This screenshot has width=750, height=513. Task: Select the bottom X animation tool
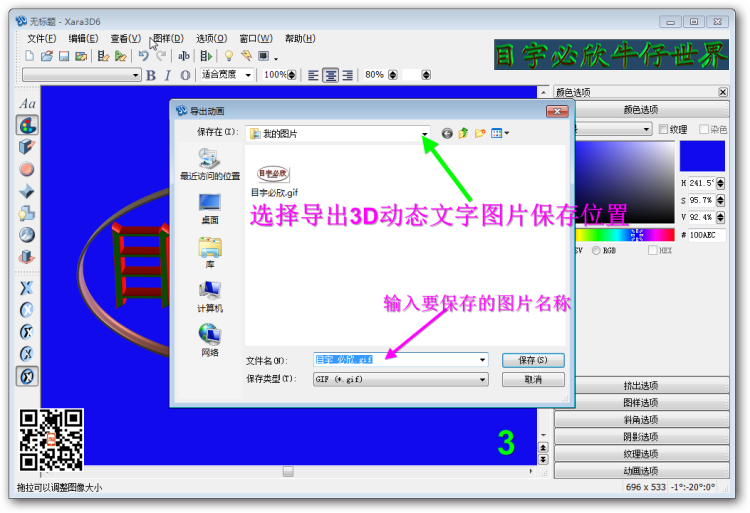27,376
